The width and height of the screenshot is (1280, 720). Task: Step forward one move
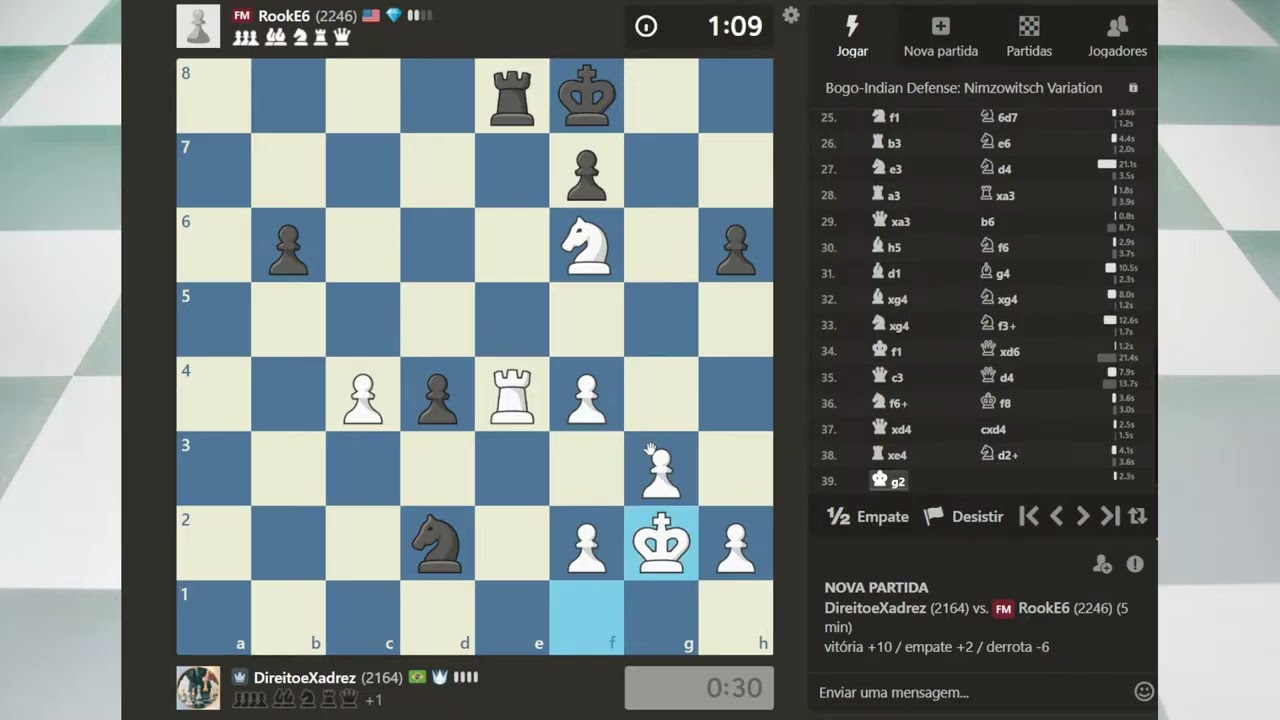[1083, 517]
